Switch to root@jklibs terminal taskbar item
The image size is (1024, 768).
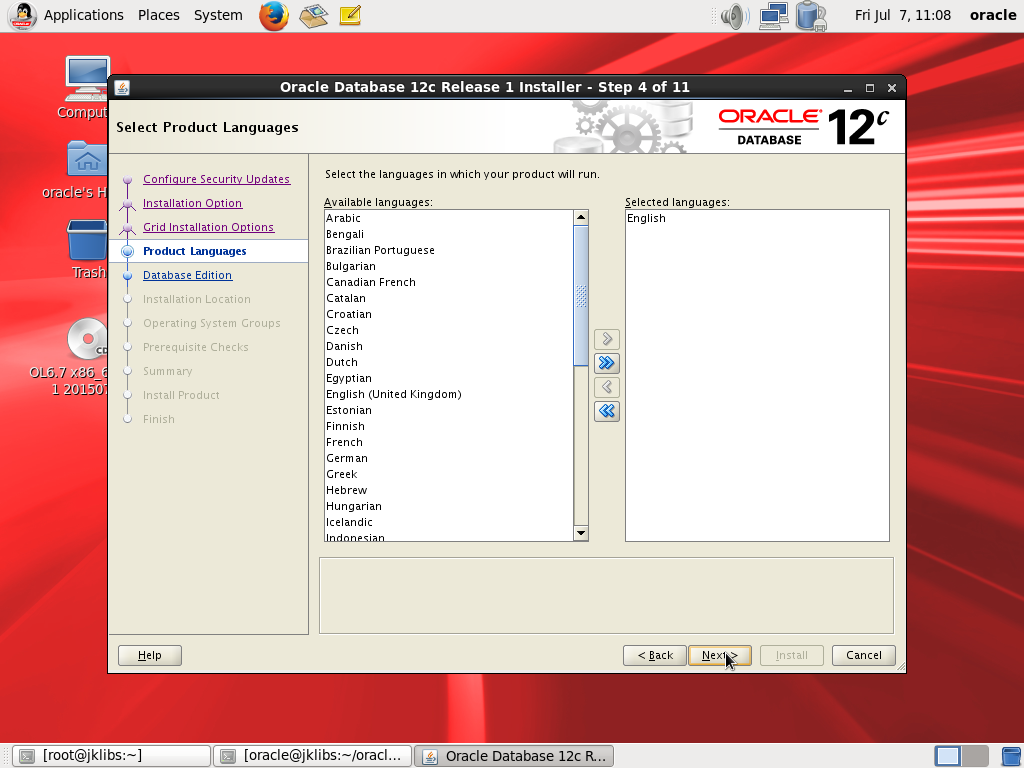pyautogui.click(x=112, y=756)
